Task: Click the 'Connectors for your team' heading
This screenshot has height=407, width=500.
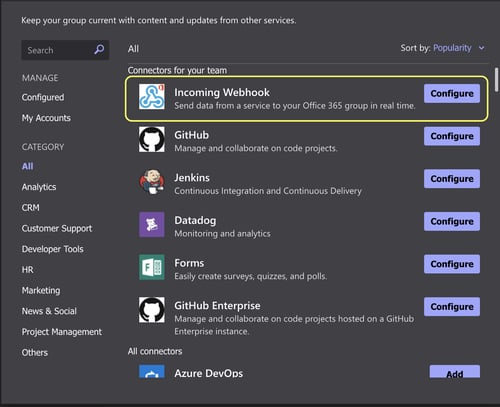Action: 177,70
